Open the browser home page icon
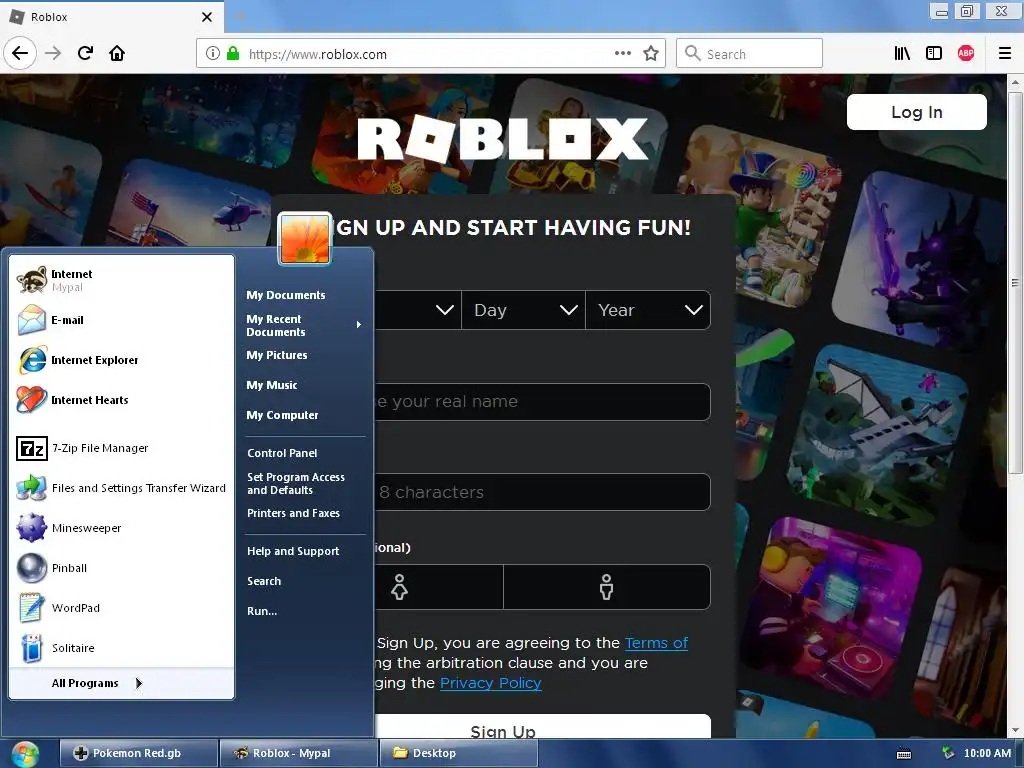 point(117,53)
